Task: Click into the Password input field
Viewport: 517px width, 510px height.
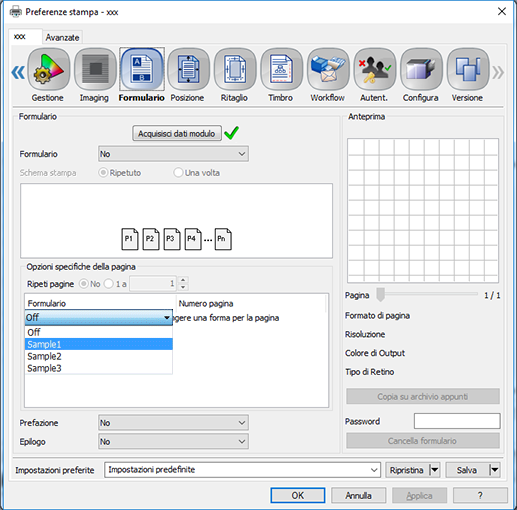Action: (x=457, y=421)
